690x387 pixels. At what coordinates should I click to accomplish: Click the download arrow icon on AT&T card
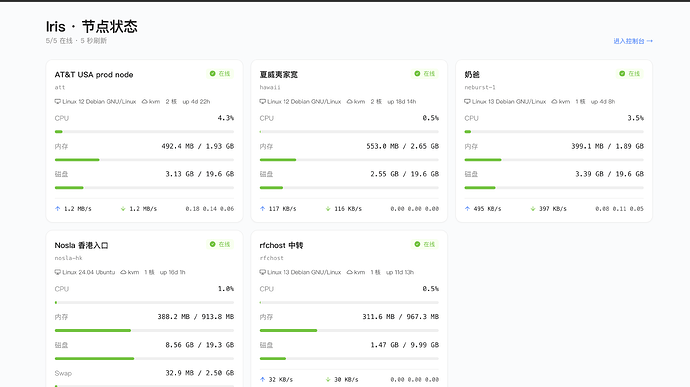pos(123,209)
